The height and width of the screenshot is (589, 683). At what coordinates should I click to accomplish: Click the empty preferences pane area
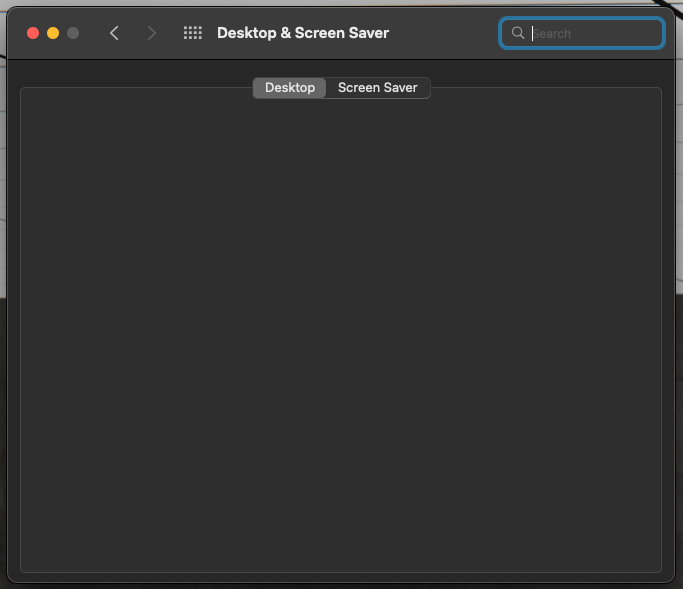(x=340, y=330)
